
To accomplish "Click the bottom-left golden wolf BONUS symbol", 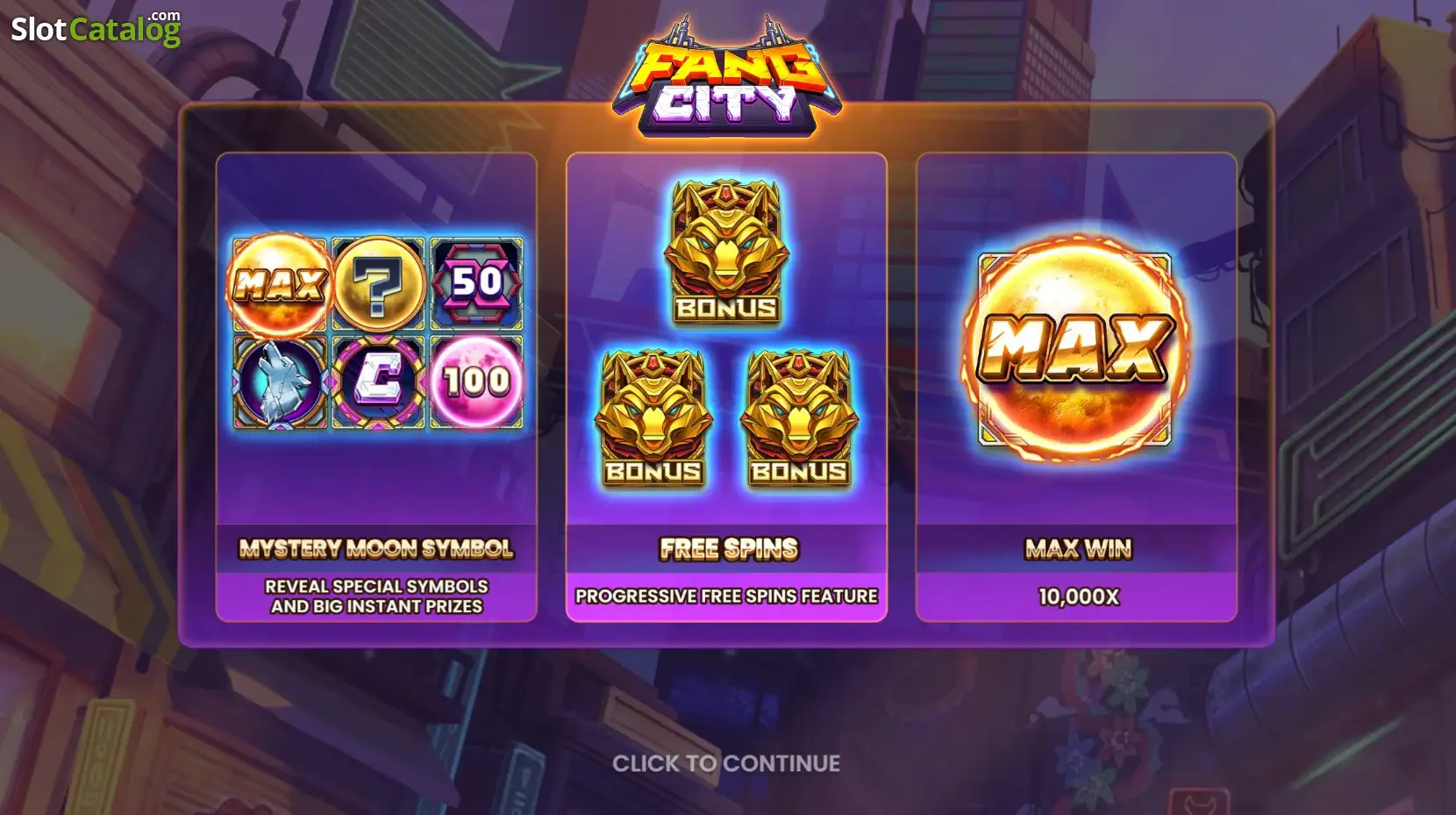I will click(x=653, y=418).
